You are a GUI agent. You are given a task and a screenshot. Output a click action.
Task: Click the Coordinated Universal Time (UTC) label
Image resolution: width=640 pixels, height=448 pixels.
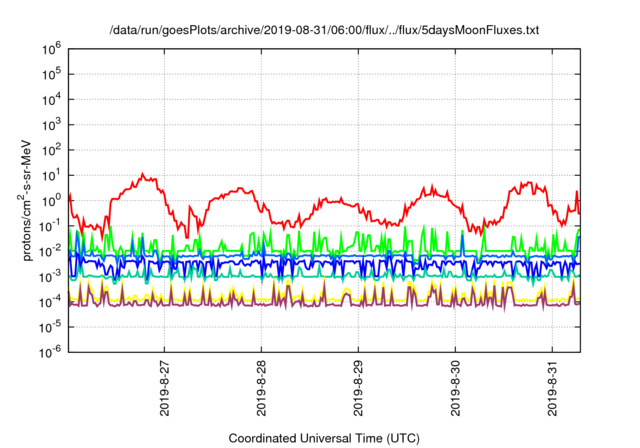tap(324, 439)
